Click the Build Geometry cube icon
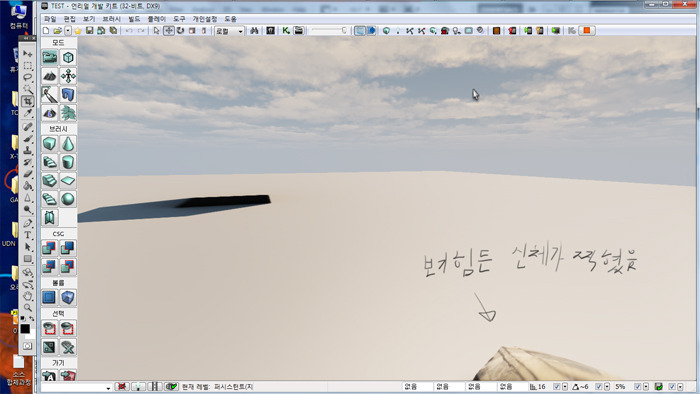Viewport: 700px width, 394px height. [386, 30]
